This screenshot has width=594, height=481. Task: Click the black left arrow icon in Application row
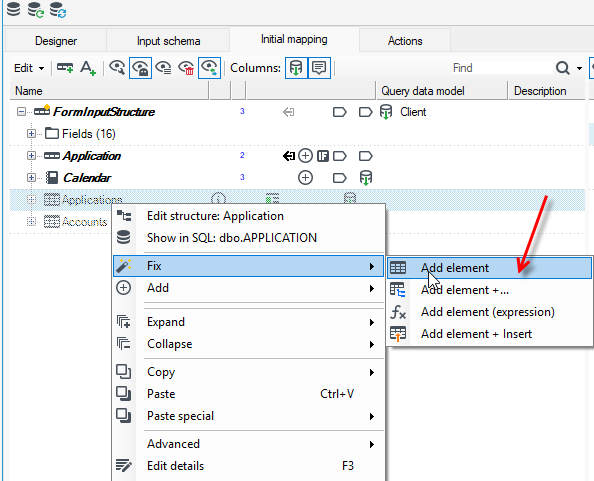click(289, 156)
